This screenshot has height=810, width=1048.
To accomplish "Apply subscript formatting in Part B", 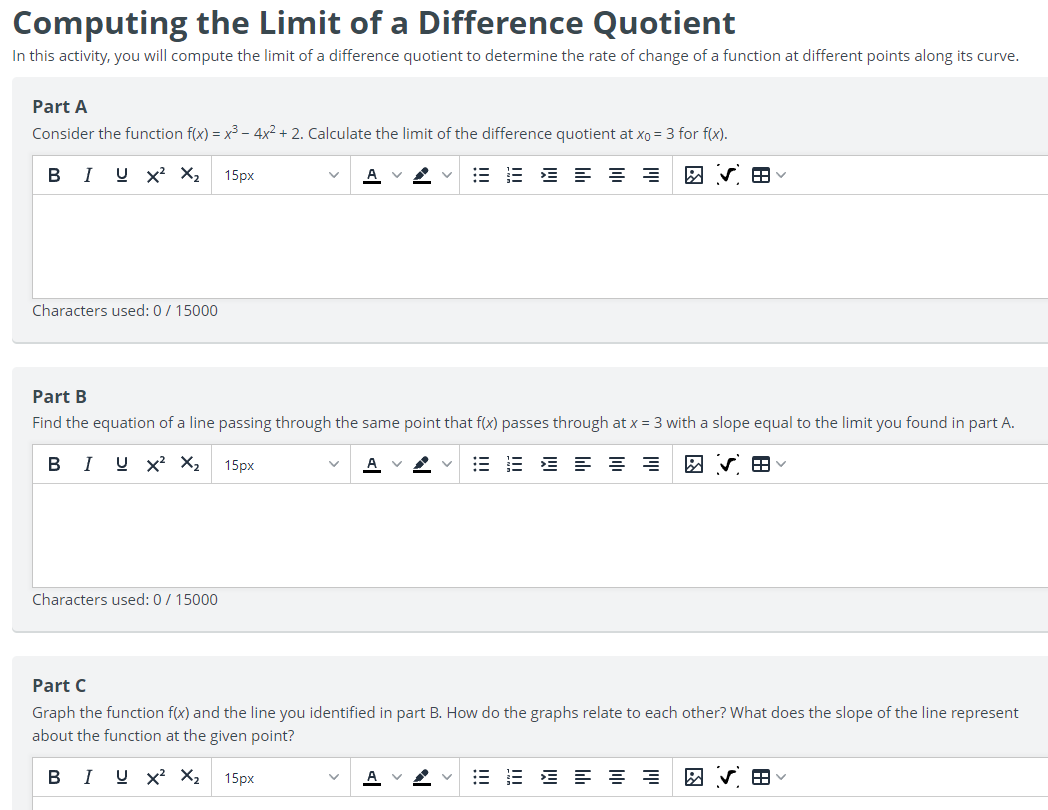I will pos(189,464).
